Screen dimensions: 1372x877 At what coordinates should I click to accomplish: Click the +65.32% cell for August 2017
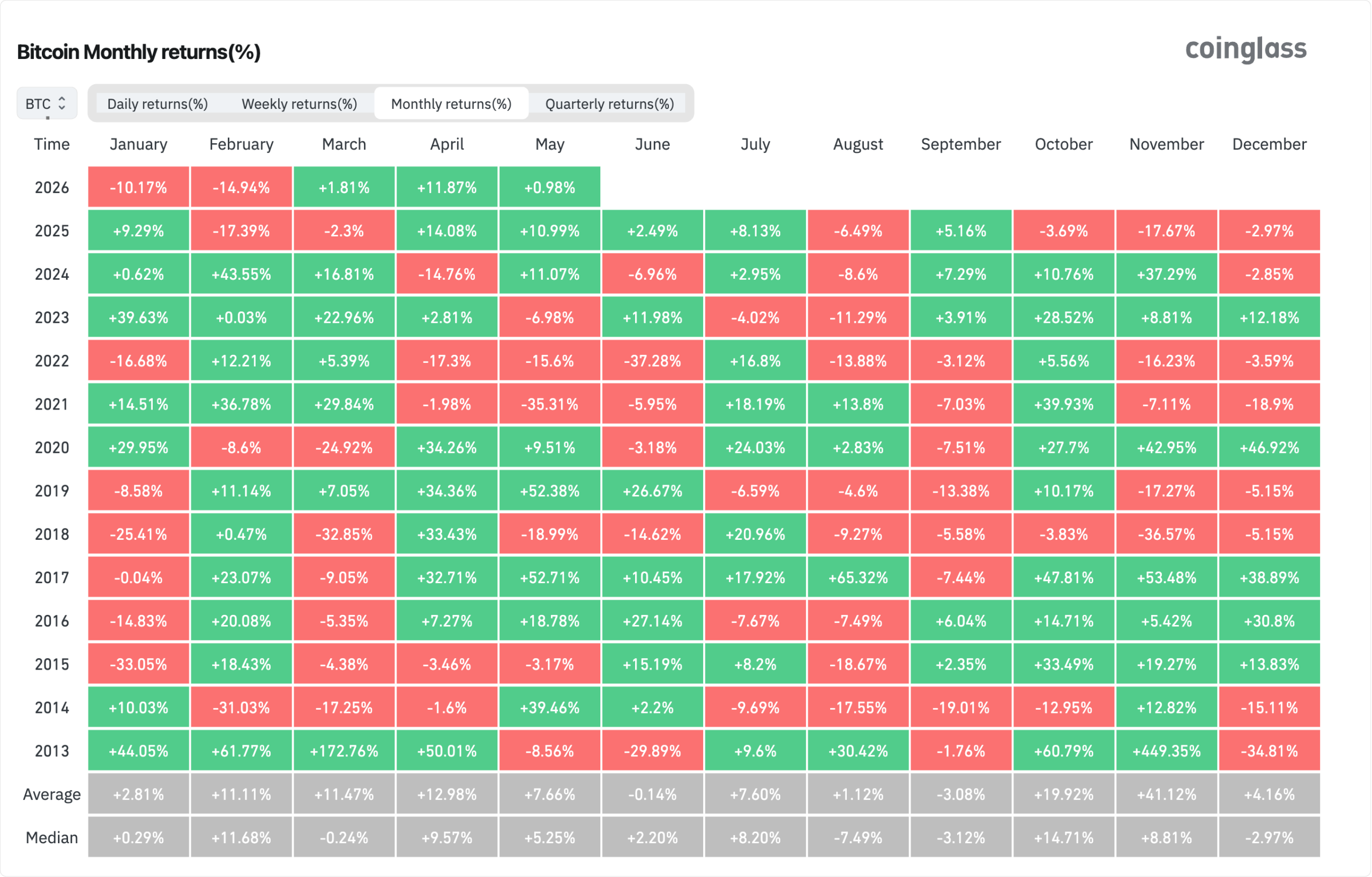pos(858,577)
